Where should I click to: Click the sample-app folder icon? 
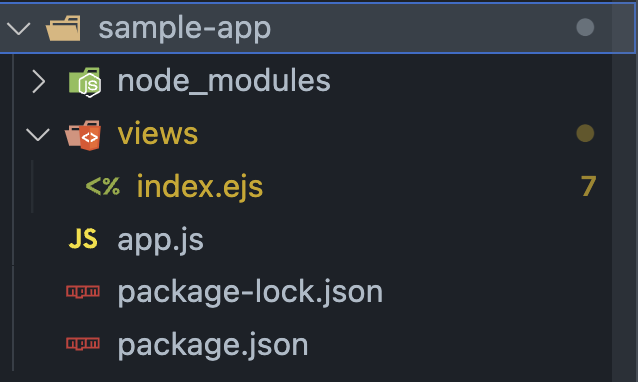[x=63, y=28]
